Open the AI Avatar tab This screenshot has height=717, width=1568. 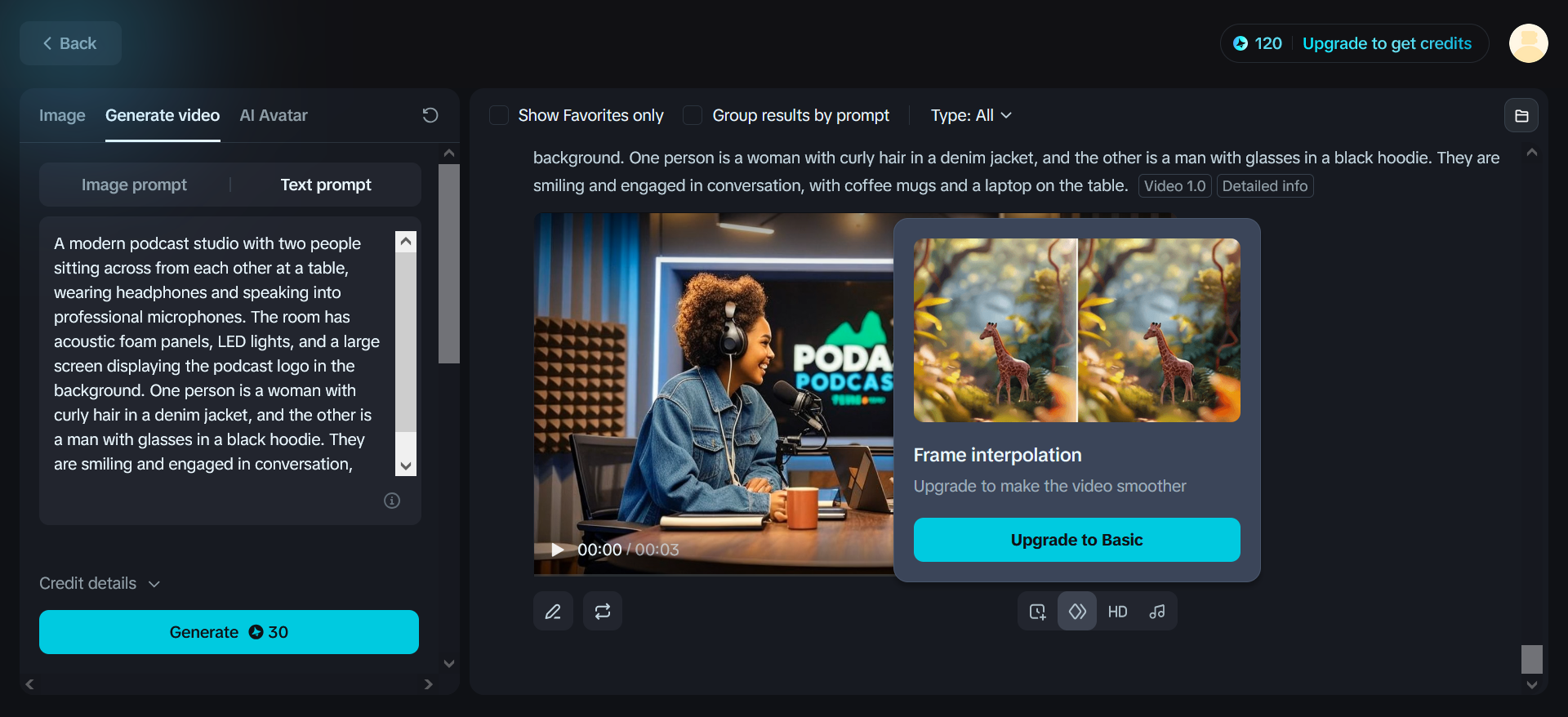click(274, 115)
